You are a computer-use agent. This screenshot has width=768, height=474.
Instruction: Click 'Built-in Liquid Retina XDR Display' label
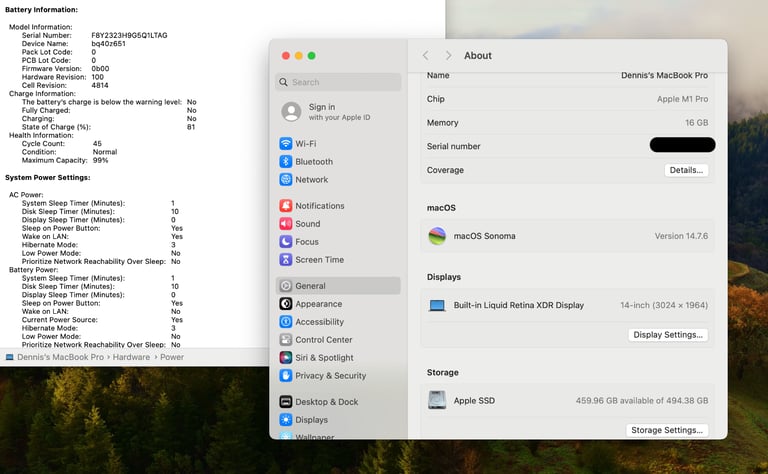518,305
